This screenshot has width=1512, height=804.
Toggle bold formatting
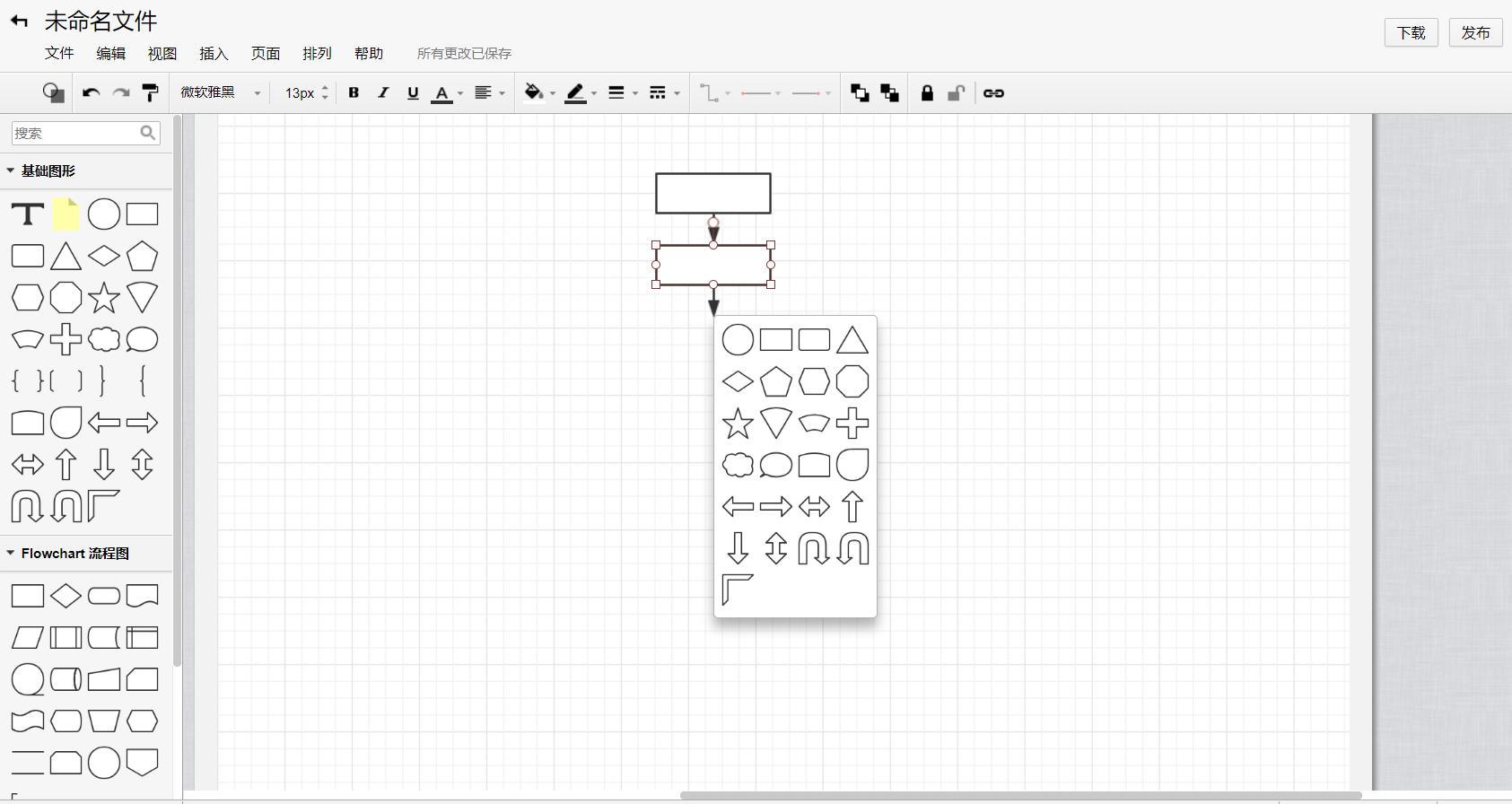354,92
